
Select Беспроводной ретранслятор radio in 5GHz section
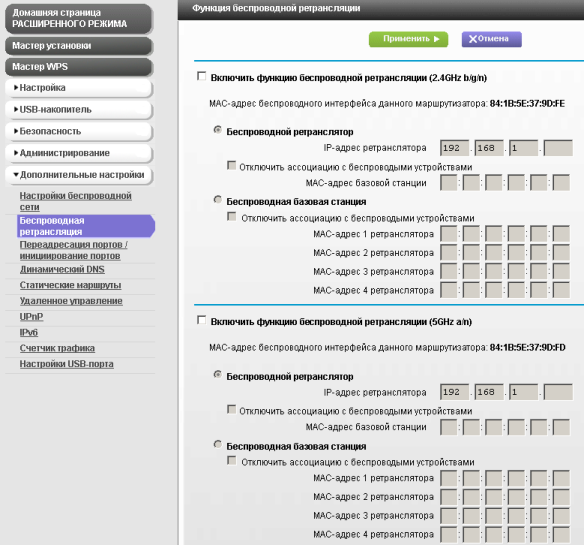218,374
